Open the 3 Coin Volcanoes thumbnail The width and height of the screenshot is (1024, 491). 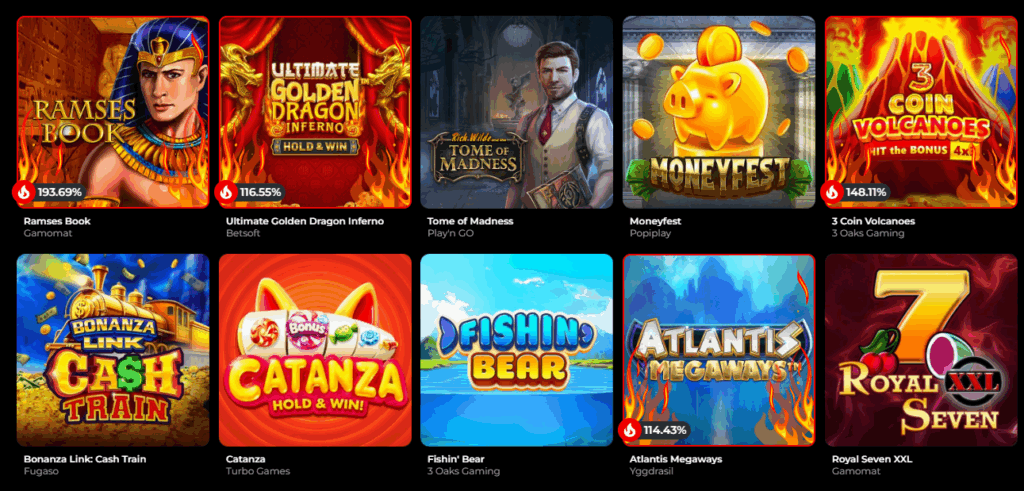[x=921, y=112]
